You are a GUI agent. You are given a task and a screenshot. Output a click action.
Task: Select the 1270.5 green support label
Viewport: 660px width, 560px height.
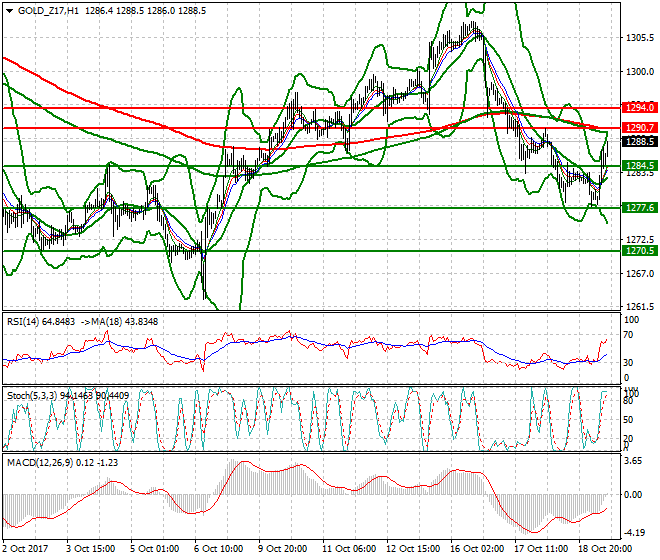tap(640, 251)
